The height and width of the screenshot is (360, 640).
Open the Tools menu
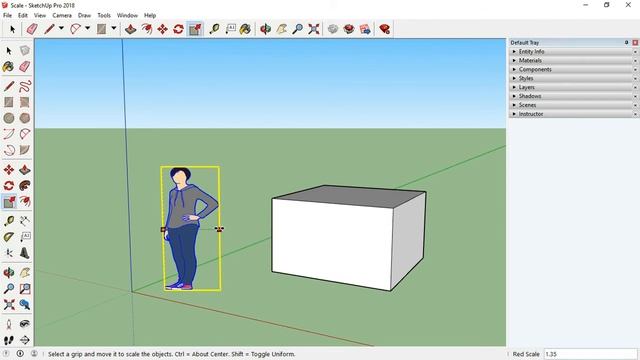(x=104, y=16)
